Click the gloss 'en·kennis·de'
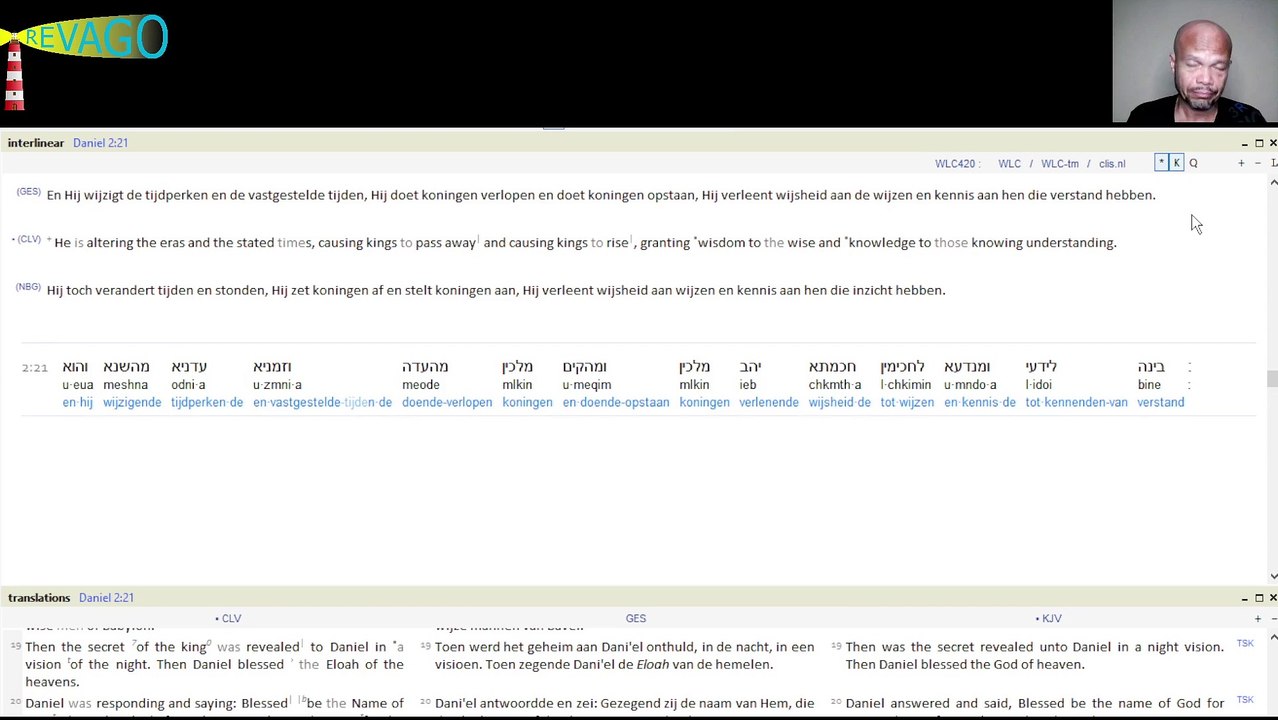Screen dimensions: 1278x720 click(980, 402)
